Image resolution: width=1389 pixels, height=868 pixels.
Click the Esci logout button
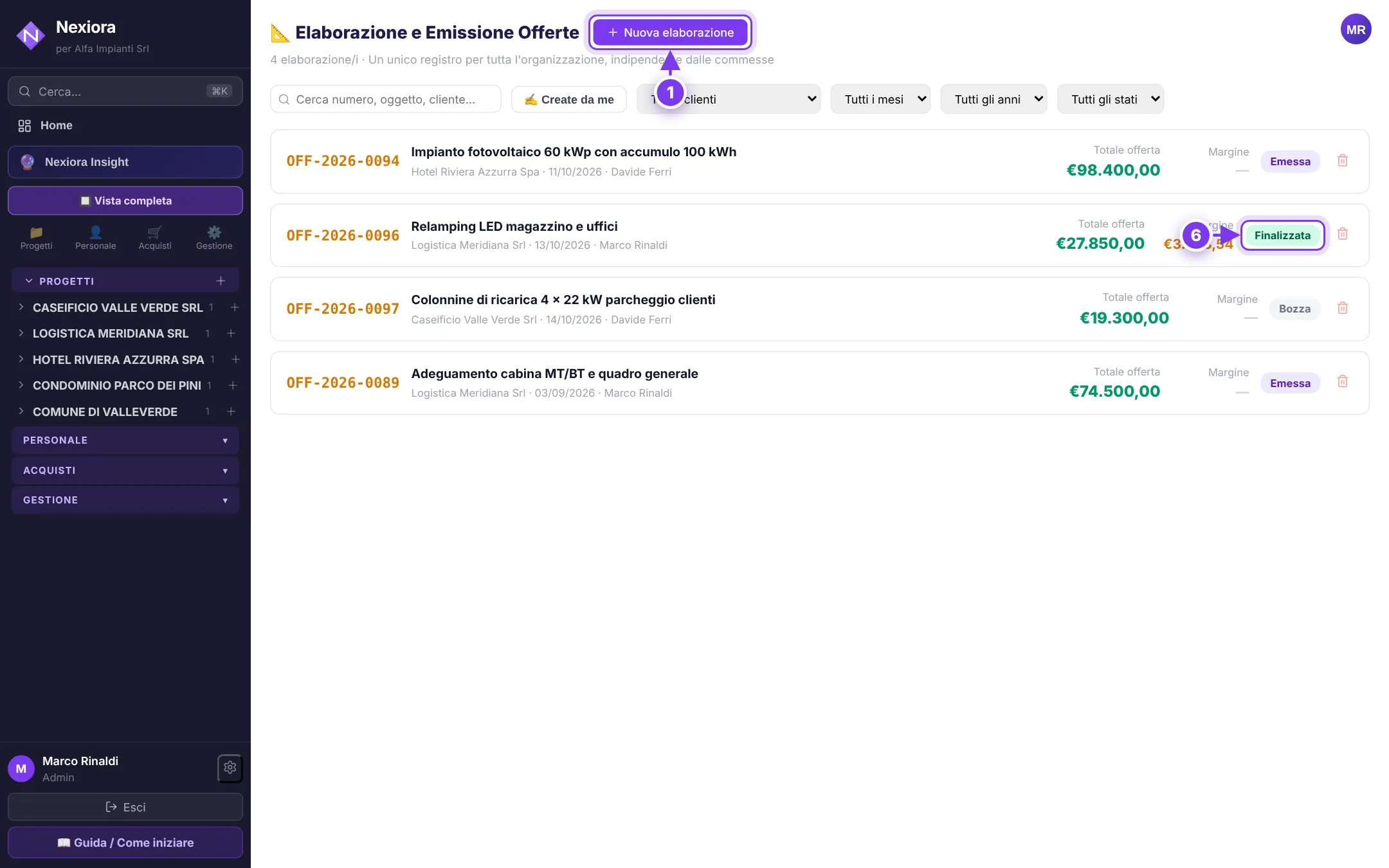(x=125, y=807)
